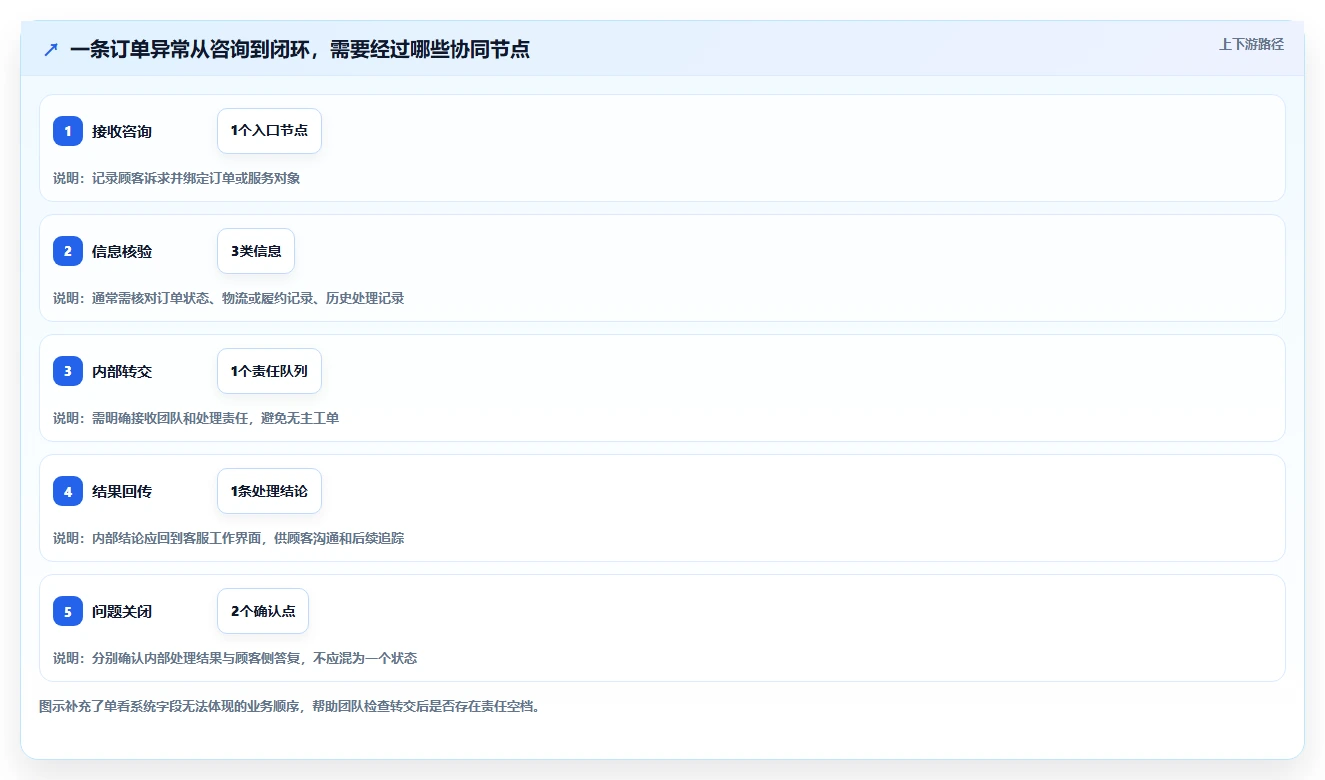Click description 需明确接收团队和处理责任
Viewport: 1325px width, 780px height.
point(196,418)
